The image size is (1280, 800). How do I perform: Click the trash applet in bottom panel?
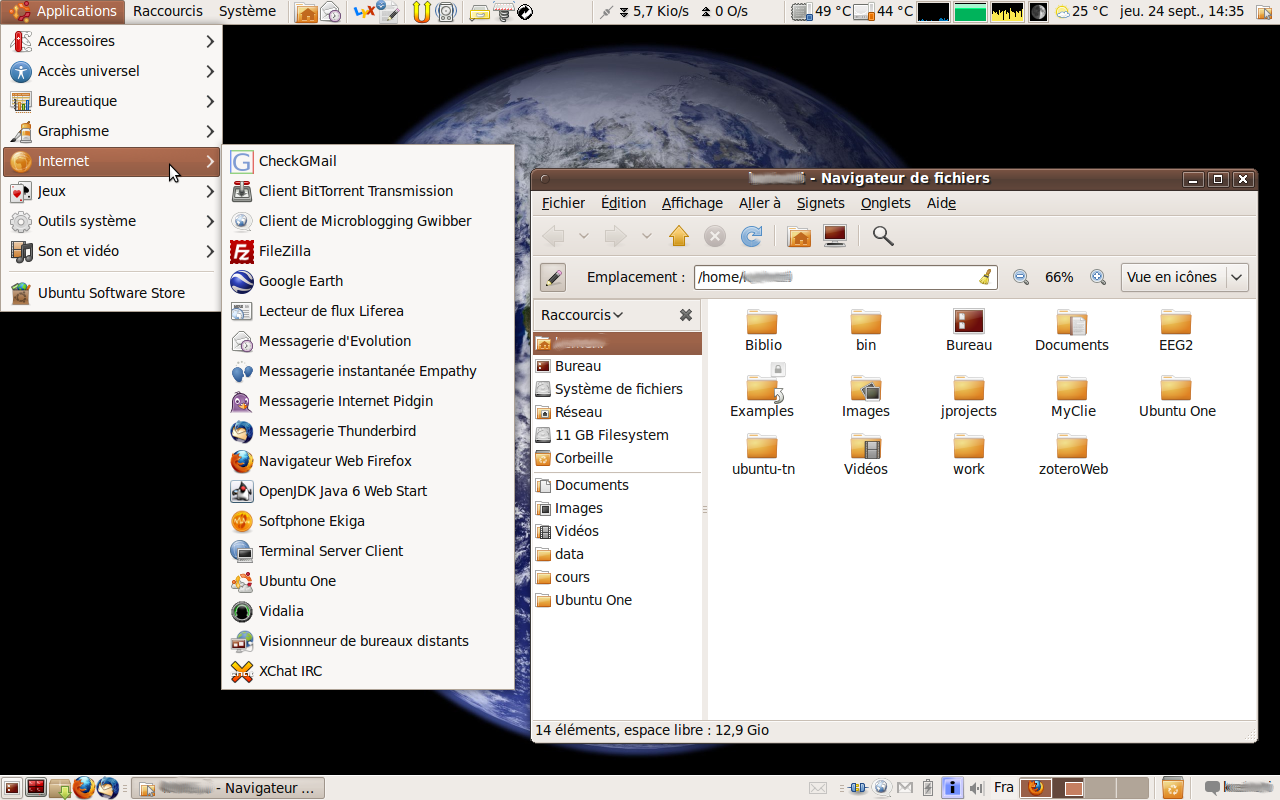click(x=1172, y=788)
